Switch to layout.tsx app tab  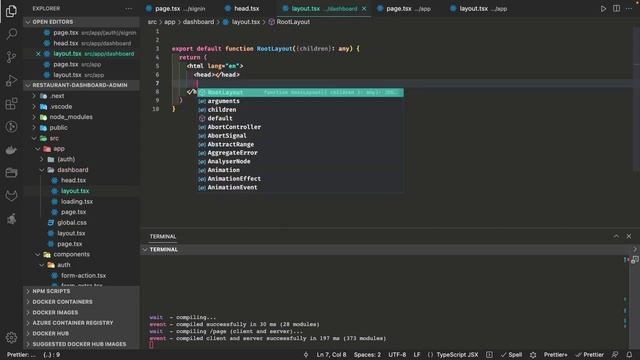(x=478, y=9)
